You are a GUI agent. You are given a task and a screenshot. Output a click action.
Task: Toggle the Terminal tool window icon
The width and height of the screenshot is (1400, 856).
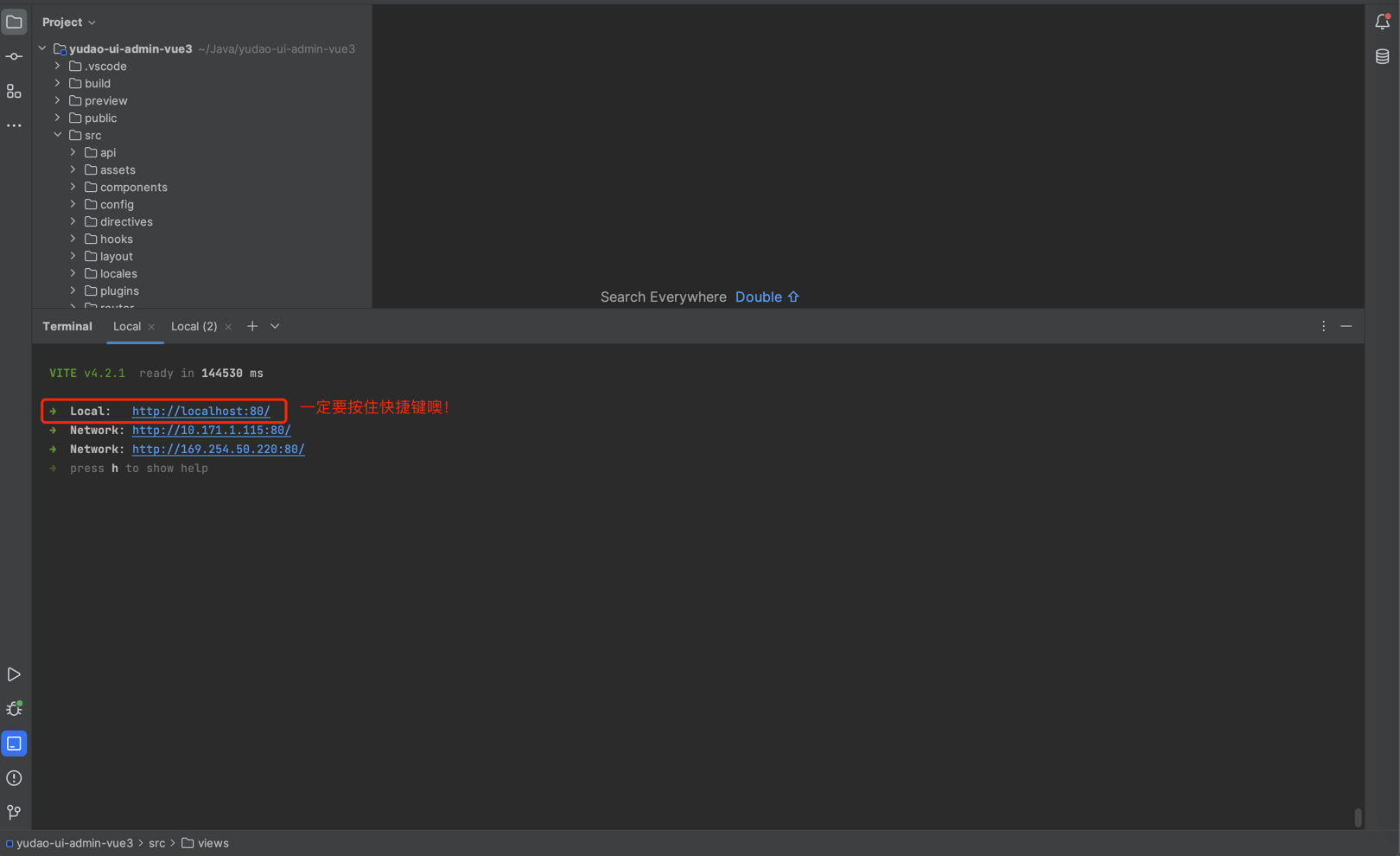[14, 744]
